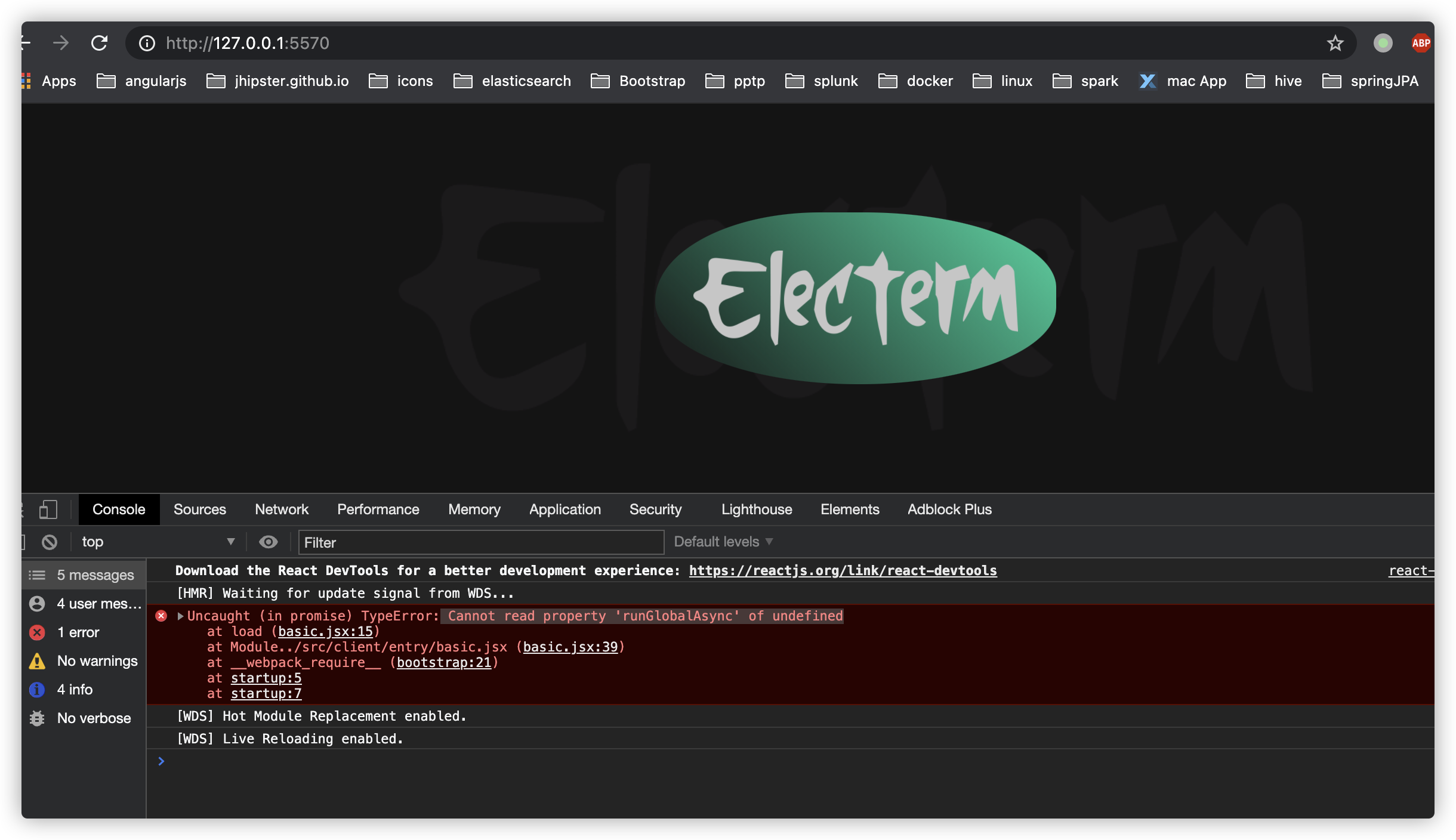Click the clear console icon

coord(50,542)
